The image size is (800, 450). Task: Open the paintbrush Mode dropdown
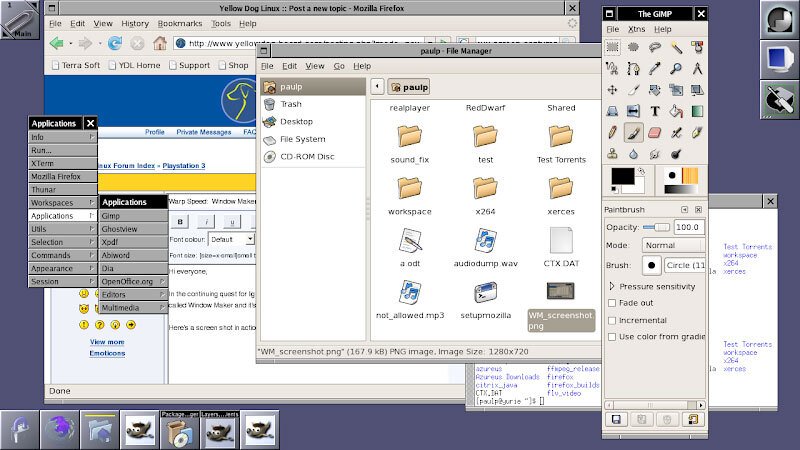point(671,245)
